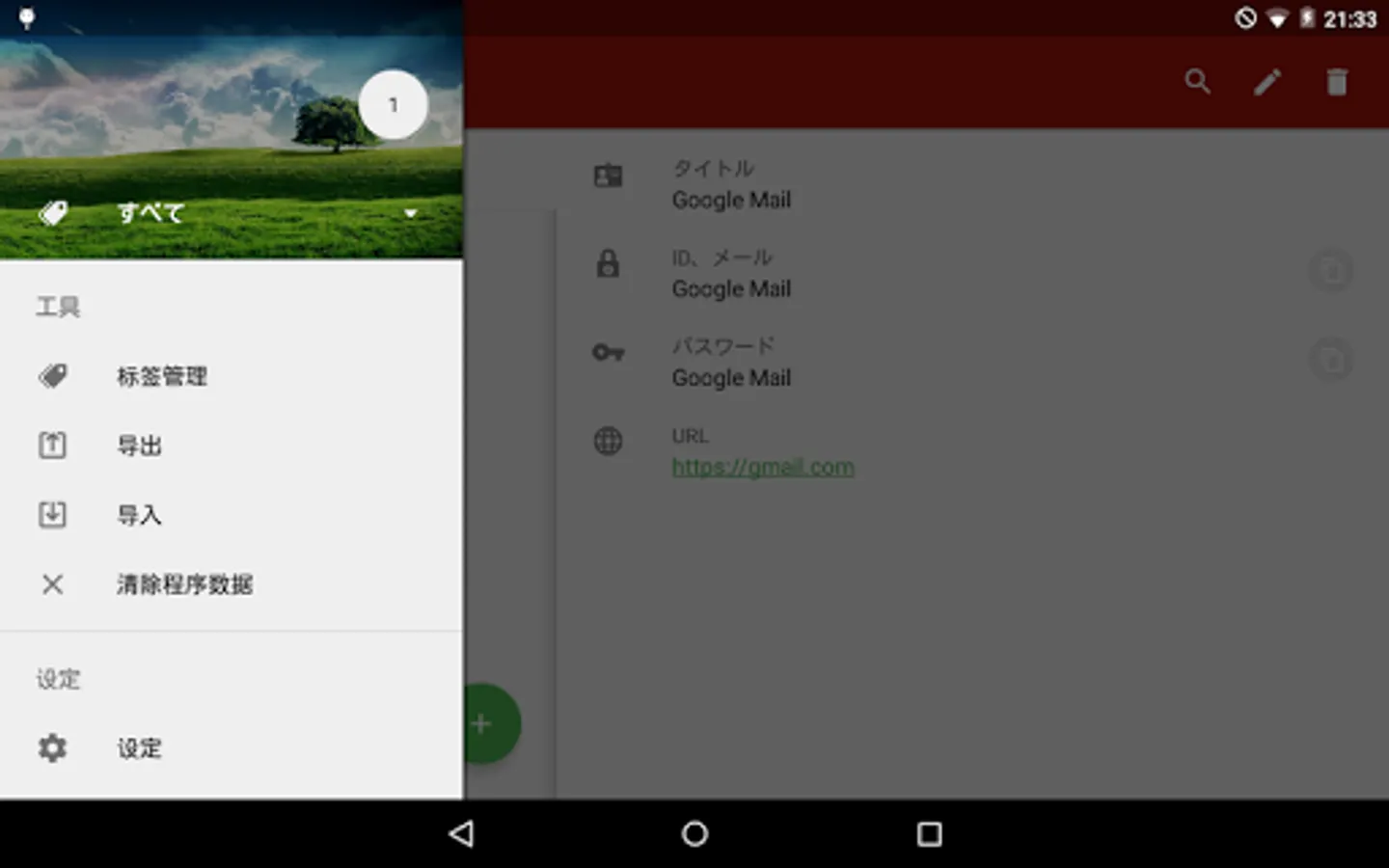Tap the landscape header image in drawer
The image size is (1389, 868).
(x=231, y=129)
